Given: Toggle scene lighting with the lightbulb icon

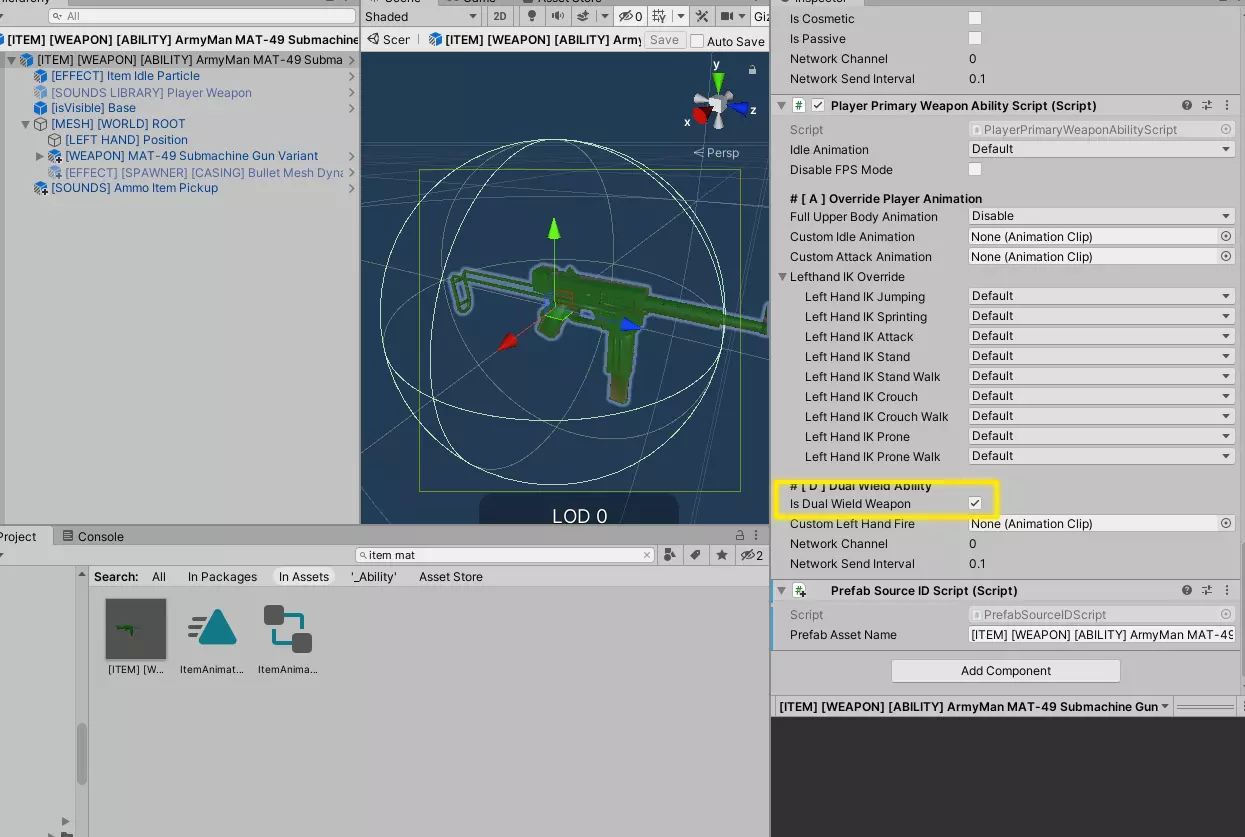Looking at the screenshot, I should click(x=532, y=17).
